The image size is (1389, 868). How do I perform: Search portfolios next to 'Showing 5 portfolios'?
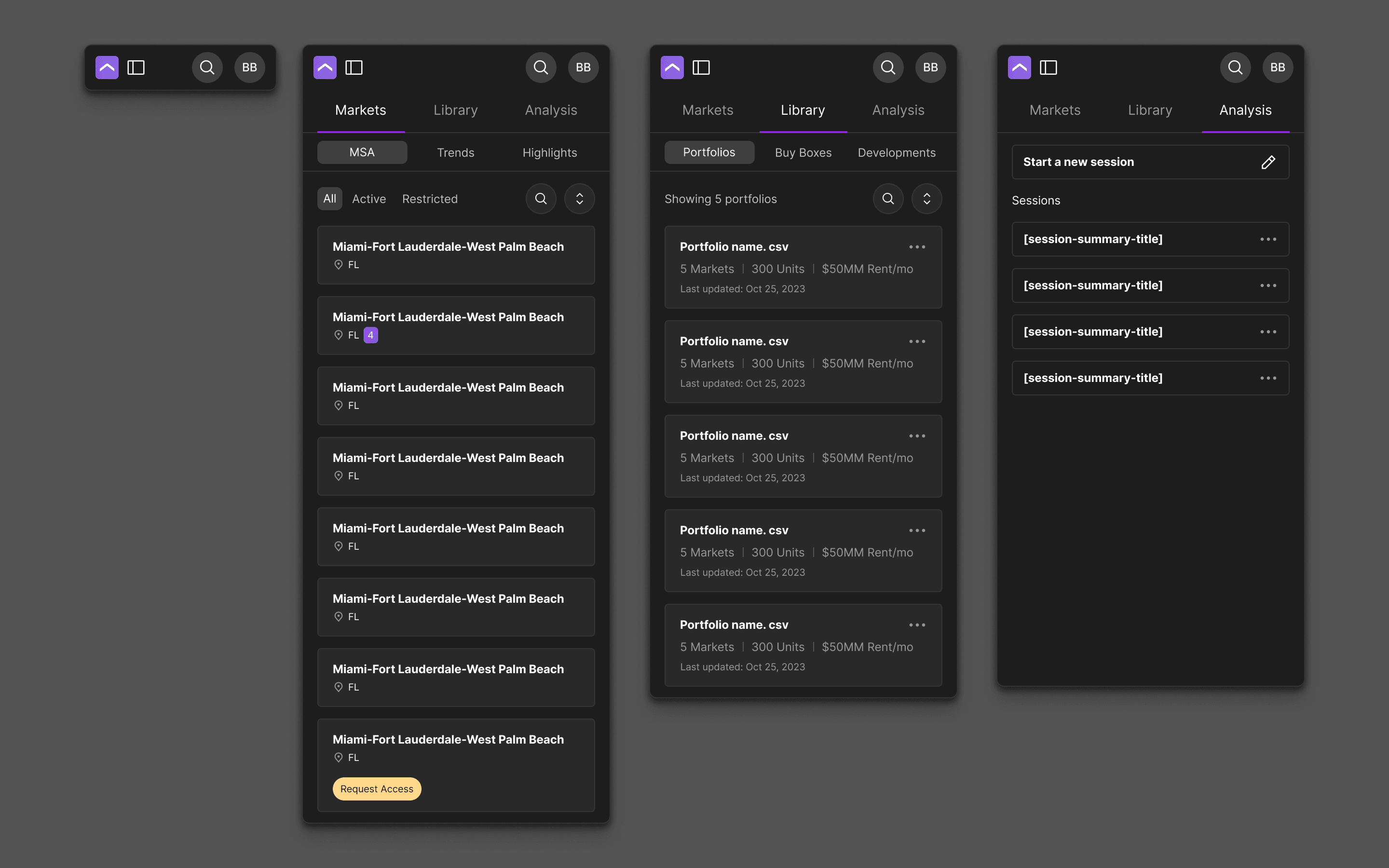pyautogui.click(x=888, y=199)
